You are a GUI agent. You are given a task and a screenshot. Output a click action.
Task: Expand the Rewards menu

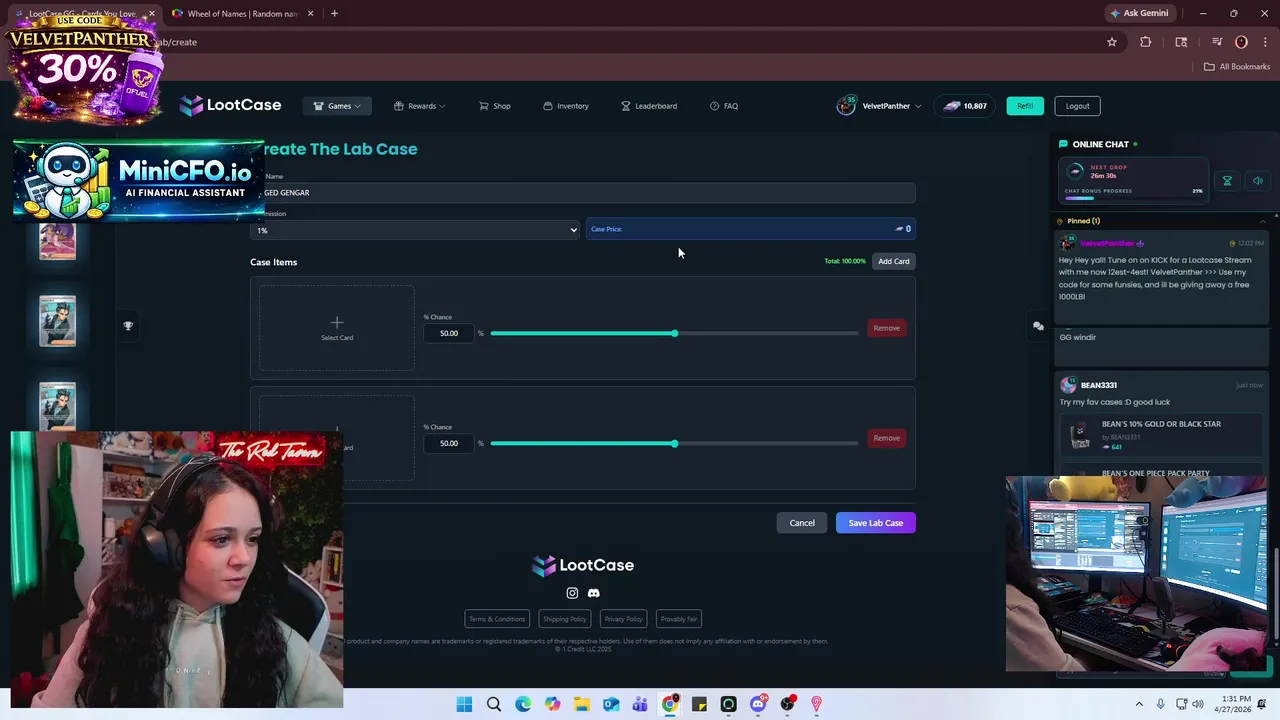[419, 106]
